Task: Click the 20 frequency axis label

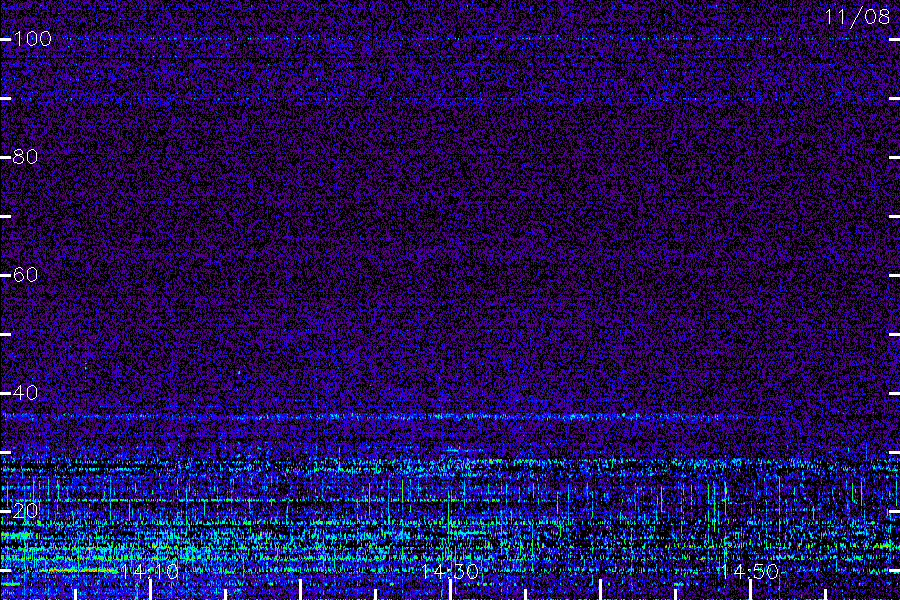Action: coord(25,510)
